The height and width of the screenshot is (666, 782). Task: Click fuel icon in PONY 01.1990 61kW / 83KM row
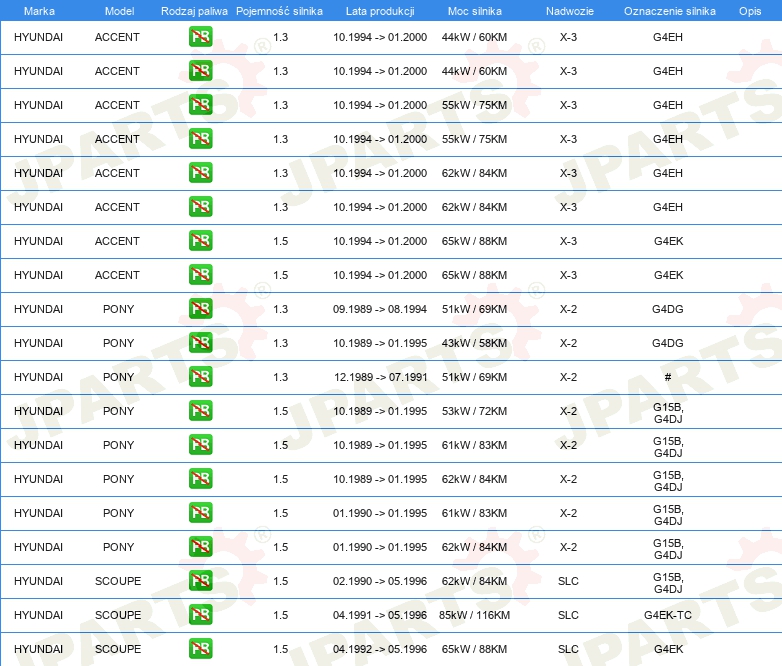200,512
